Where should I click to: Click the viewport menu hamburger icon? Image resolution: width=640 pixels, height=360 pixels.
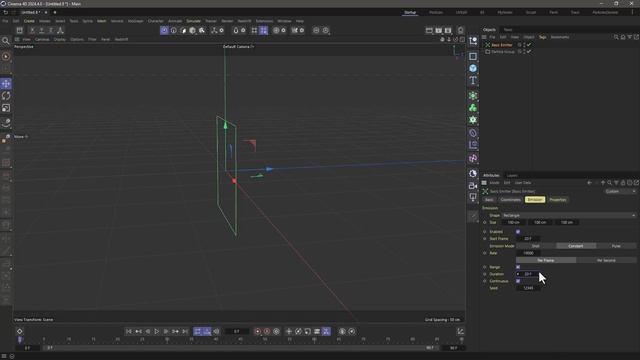(x=17, y=39)
